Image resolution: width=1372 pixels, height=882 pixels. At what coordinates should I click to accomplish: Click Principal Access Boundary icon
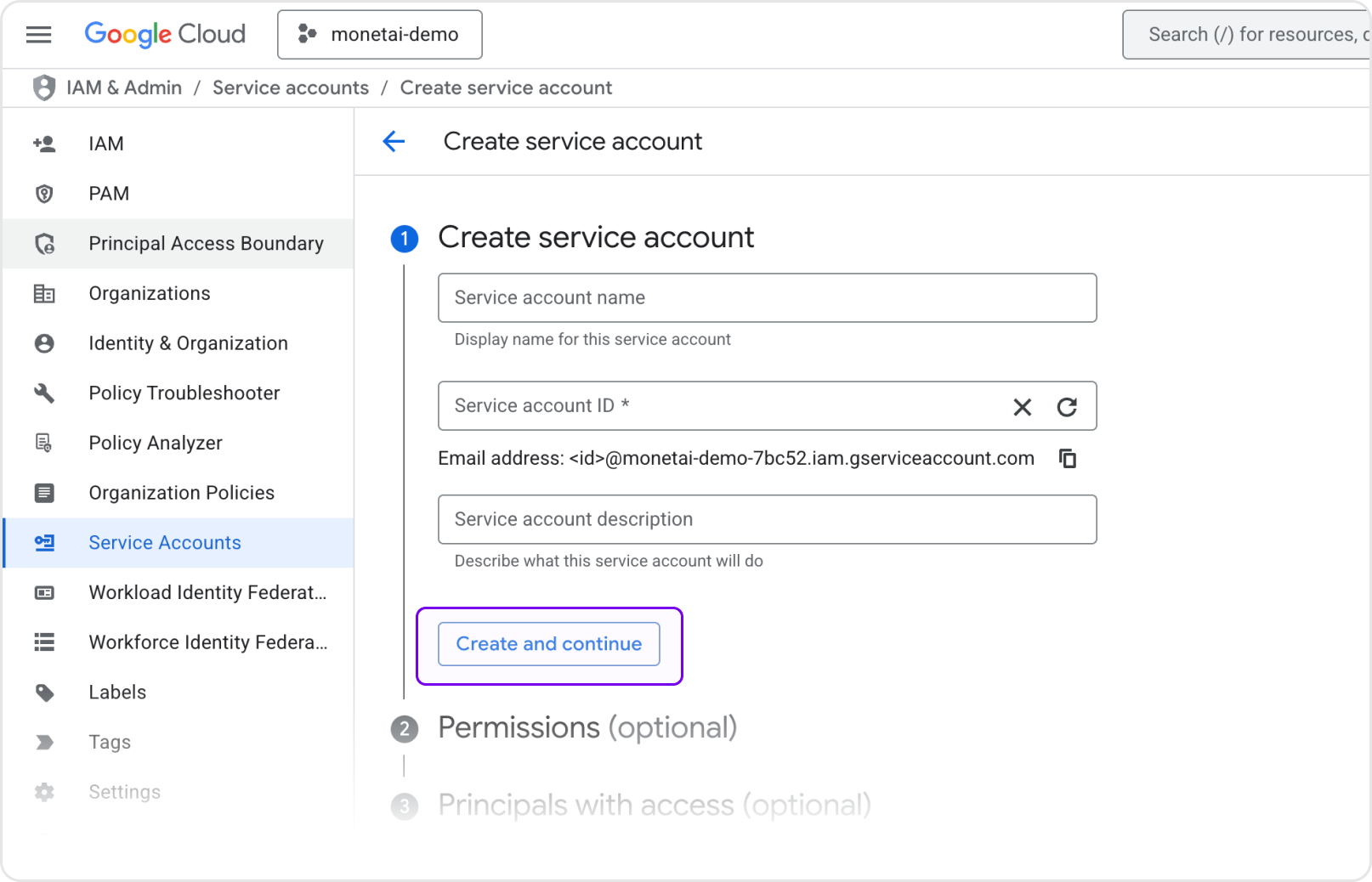[44, 244]
